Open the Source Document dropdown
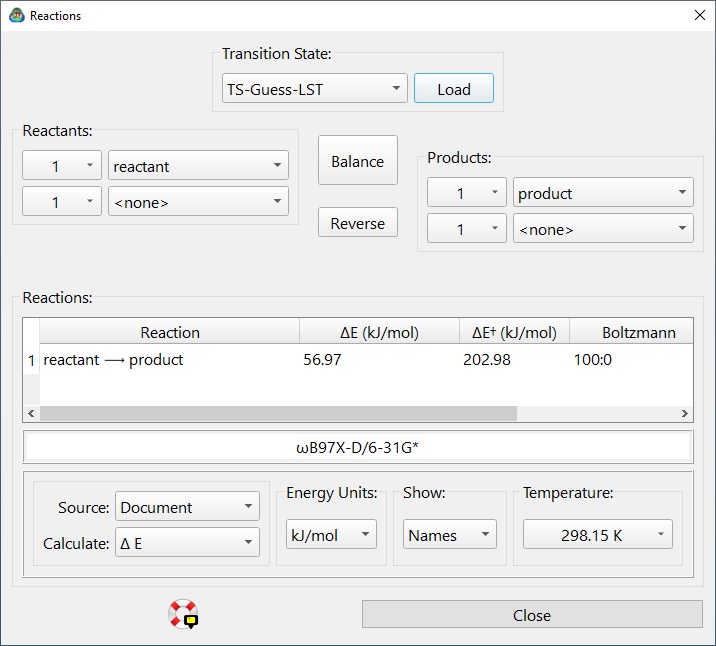 click(x=187, y=506)
